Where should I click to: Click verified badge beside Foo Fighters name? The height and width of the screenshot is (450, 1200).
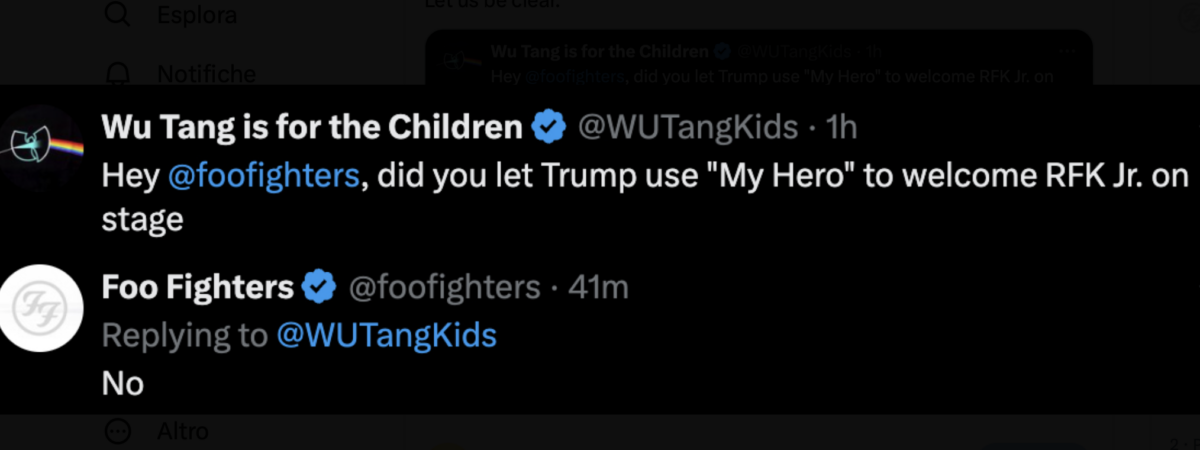click(319, 288)
